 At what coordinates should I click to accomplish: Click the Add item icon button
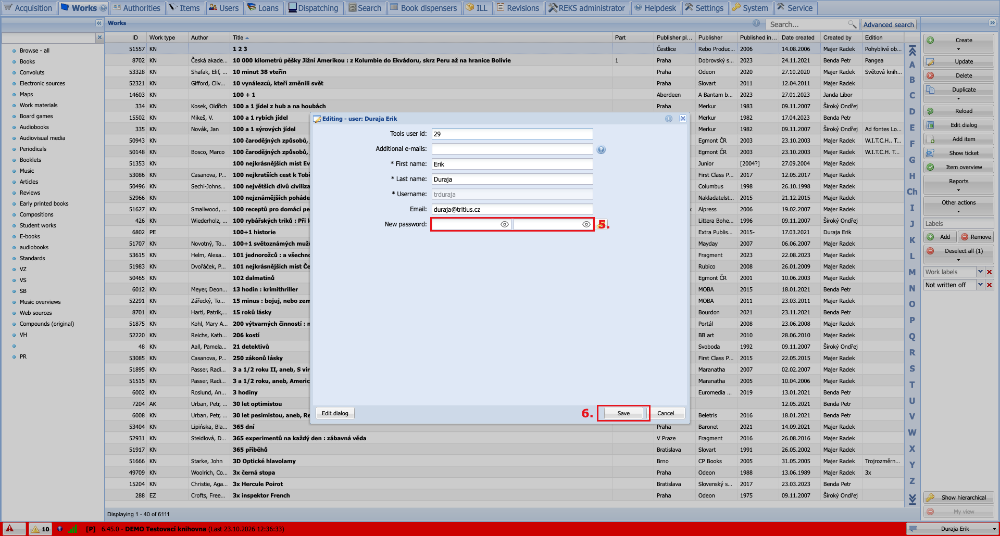[x=930, y=139]
